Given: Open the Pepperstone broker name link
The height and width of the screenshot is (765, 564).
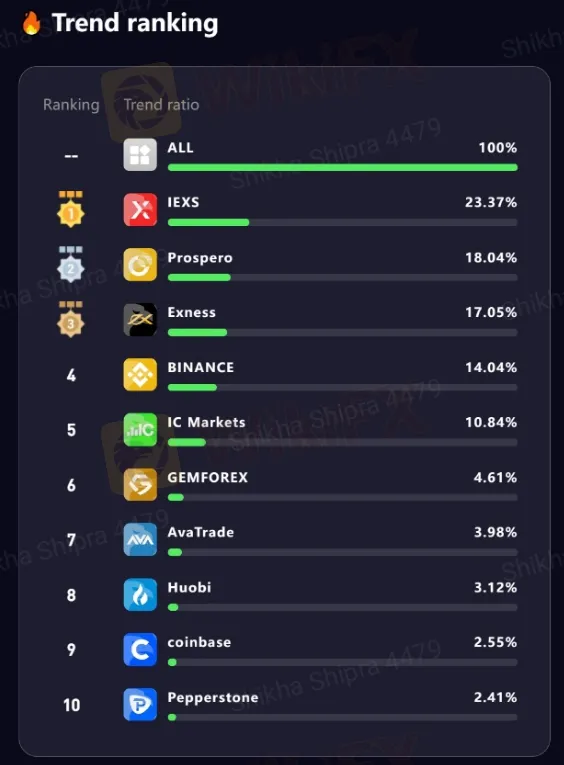Looking at the screenshot, I should point(213,698).
